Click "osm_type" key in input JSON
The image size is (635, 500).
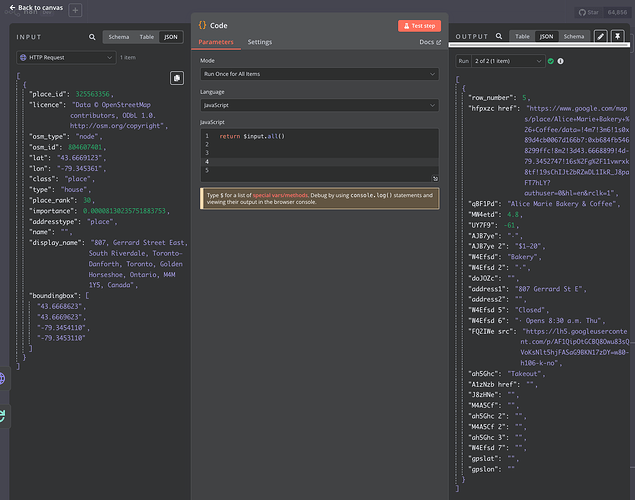coord(49,136)
